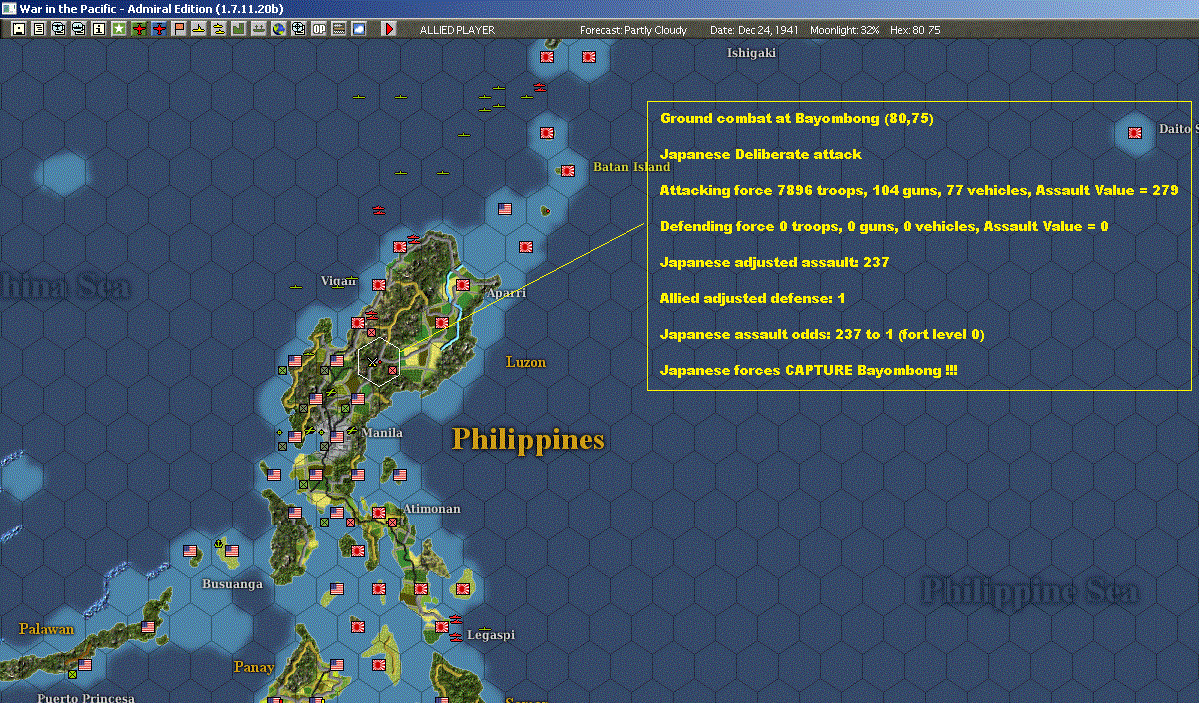The image size is (1199, 703).
Task: Click the green factory industry icon
Action: pos(238,28)
